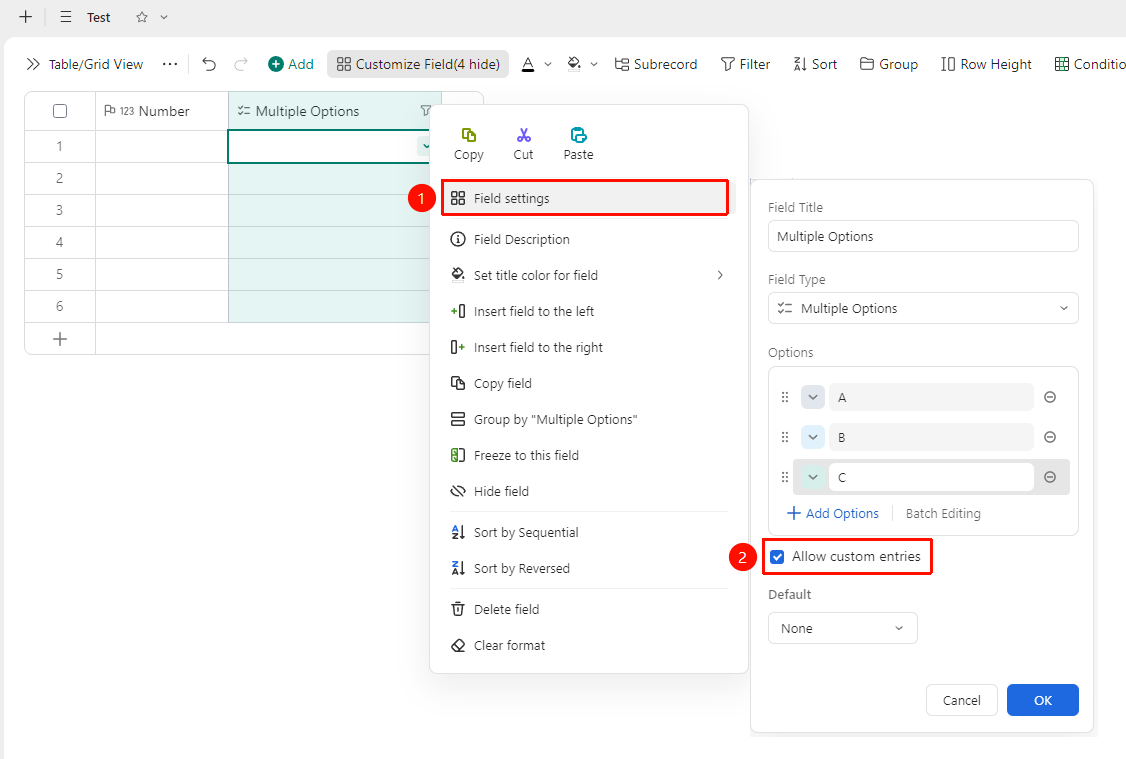Image resolution: width=1126 pixels, height=759 pixels.
Task: Click the plus icon at top left
Action: click(x=26, y=17)
